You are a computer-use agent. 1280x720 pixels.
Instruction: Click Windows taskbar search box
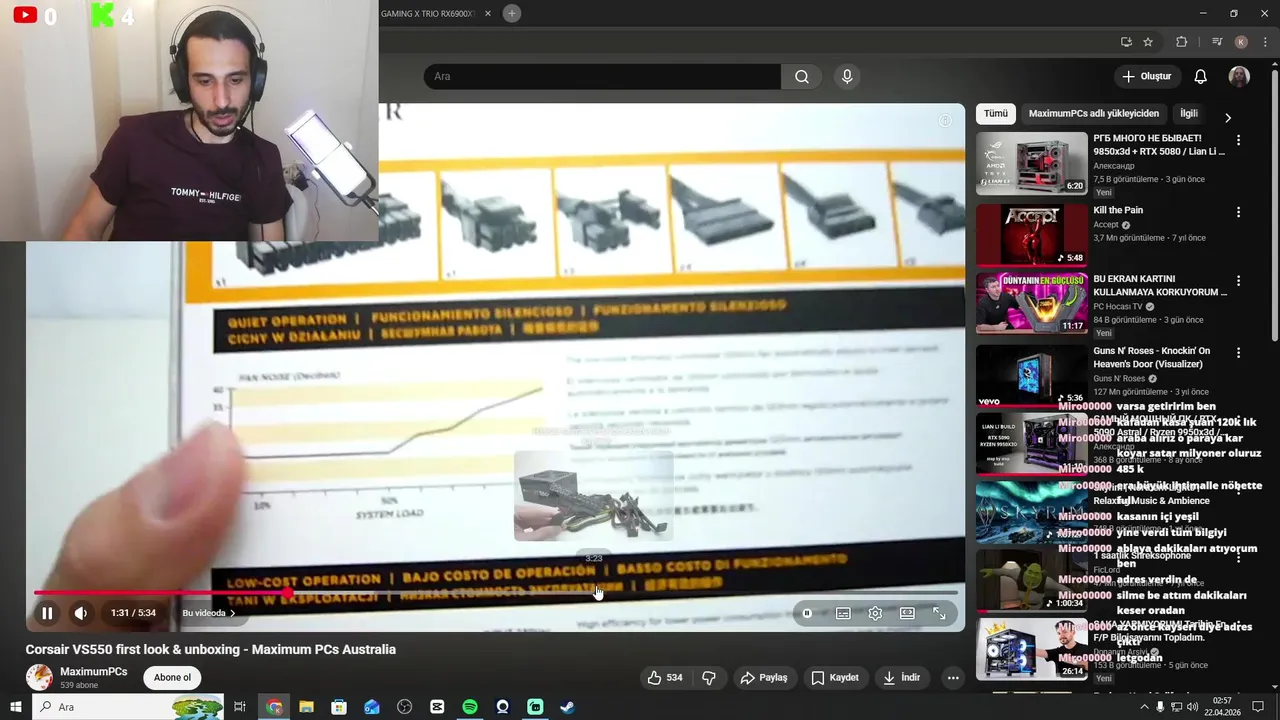pyautogui.click(x=128, y=707)
